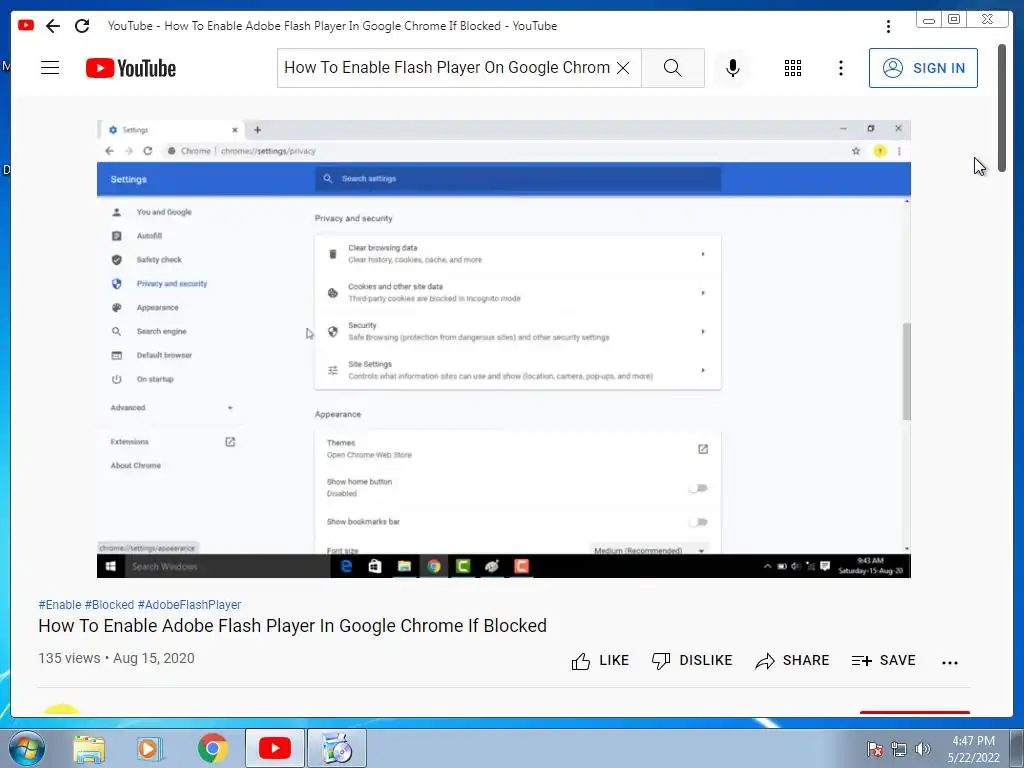This screenshot has width=1024, height=768.
Task: Save the video to a playlist
Action: coord(884,661)
